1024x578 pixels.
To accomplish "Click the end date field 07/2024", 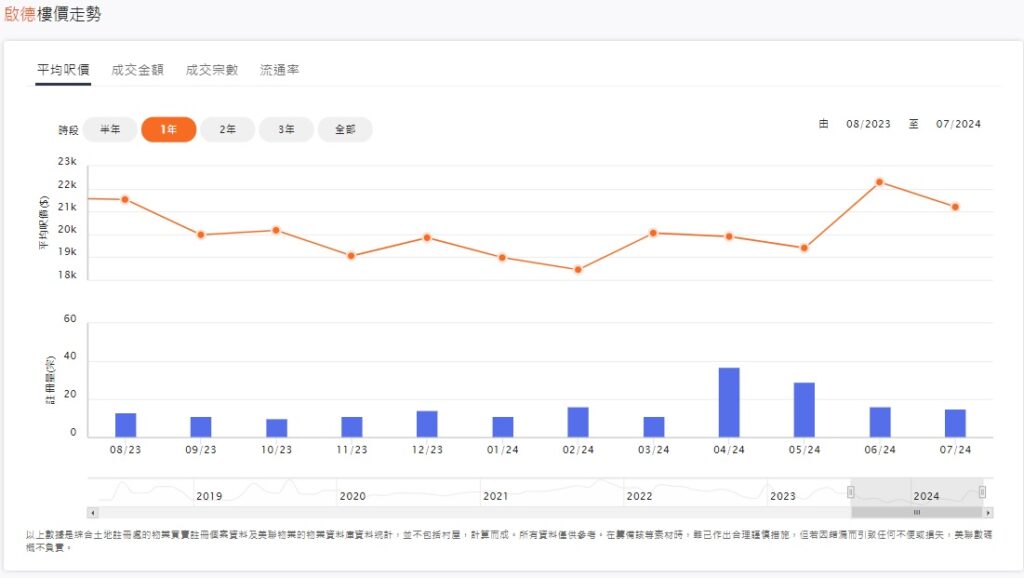I will pos(958,124).
